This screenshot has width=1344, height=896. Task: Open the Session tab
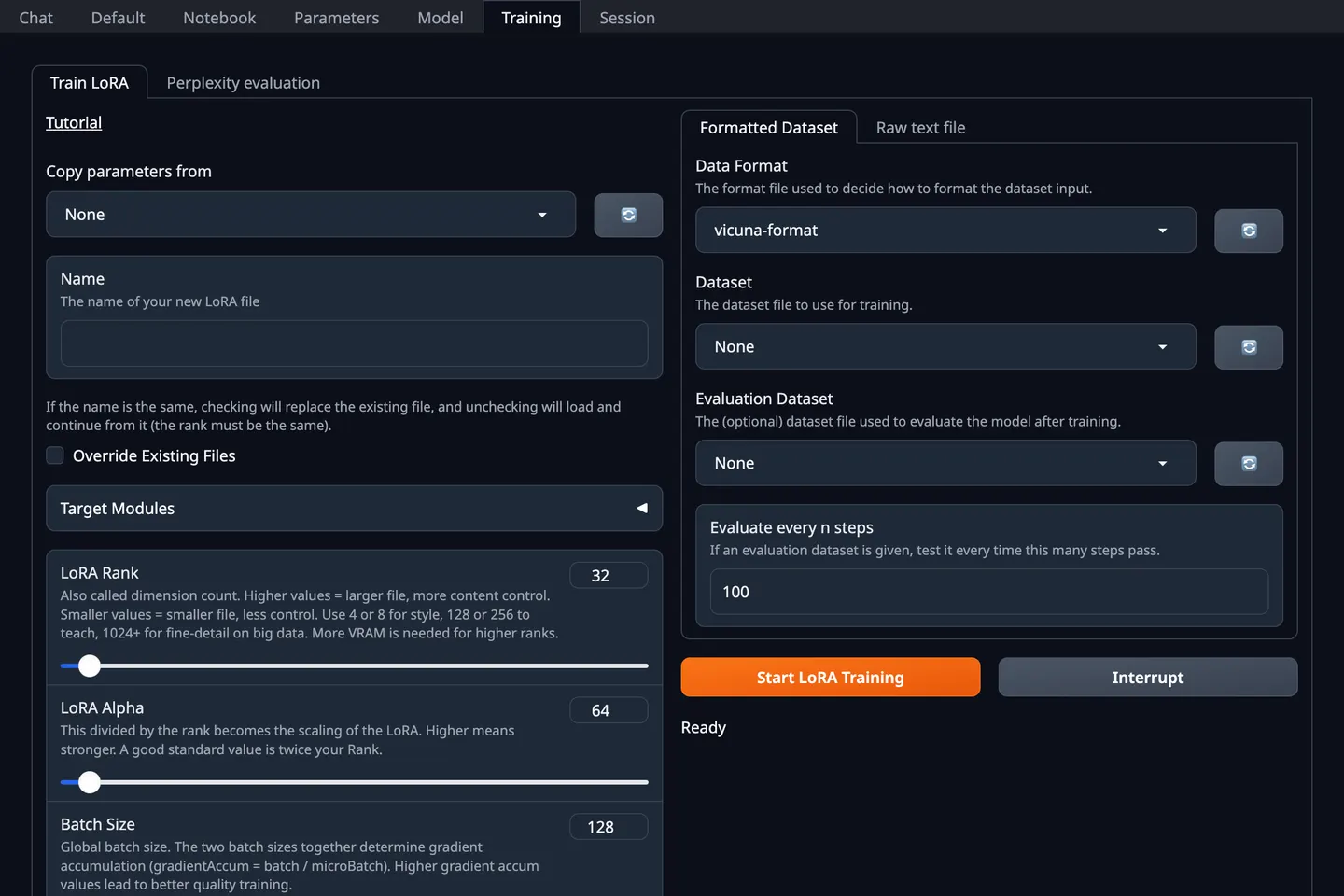[x=627, y=18]
